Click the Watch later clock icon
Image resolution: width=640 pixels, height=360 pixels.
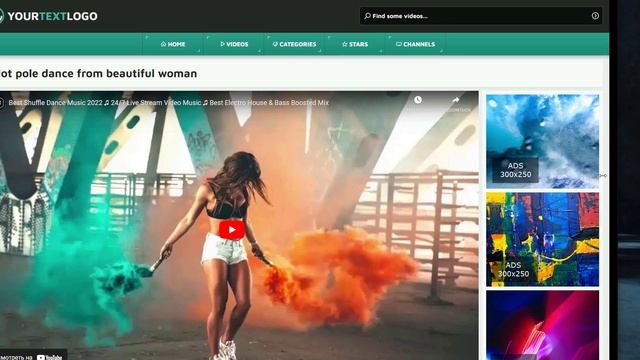tap(418, 100)
